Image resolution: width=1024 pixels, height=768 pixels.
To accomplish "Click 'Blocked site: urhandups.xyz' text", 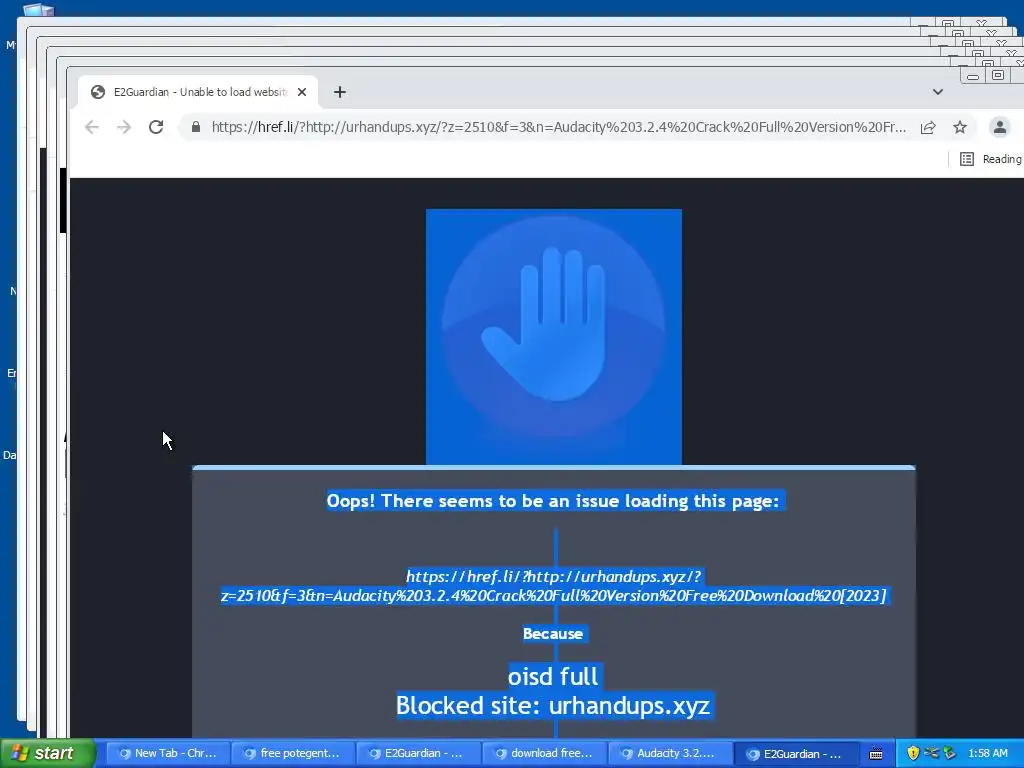I will point(552,705).
